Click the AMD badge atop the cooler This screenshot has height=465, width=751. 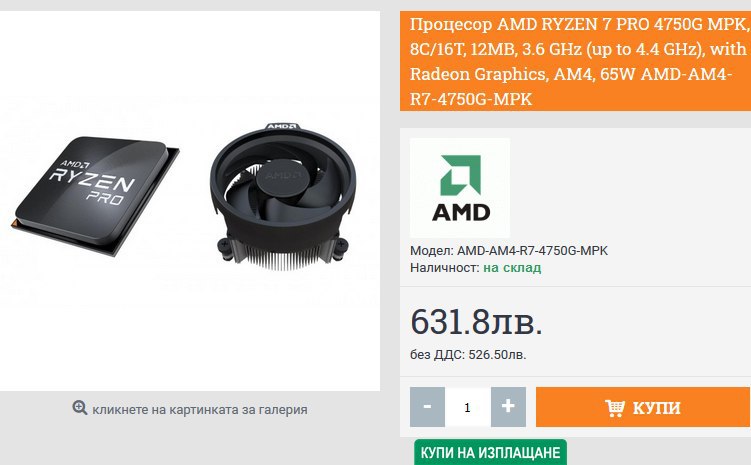[282, 126]
